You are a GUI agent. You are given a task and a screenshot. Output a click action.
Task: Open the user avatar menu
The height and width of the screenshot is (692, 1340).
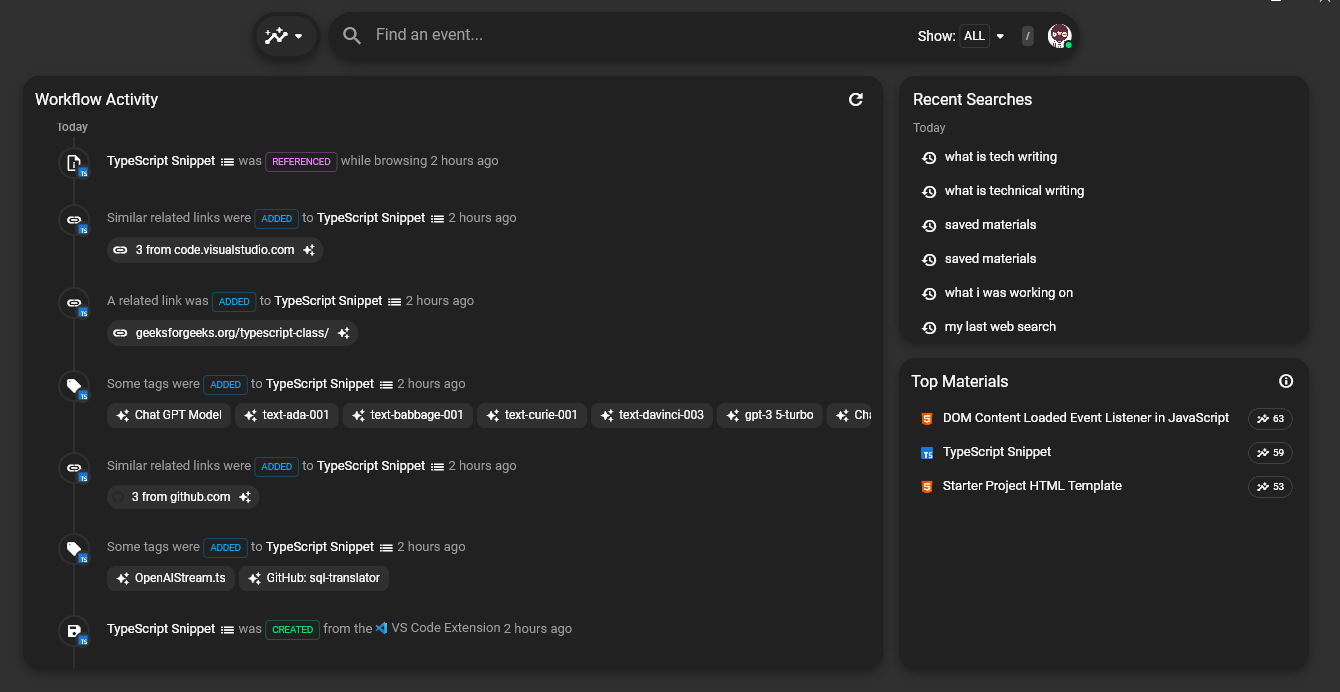[1059, 35]
